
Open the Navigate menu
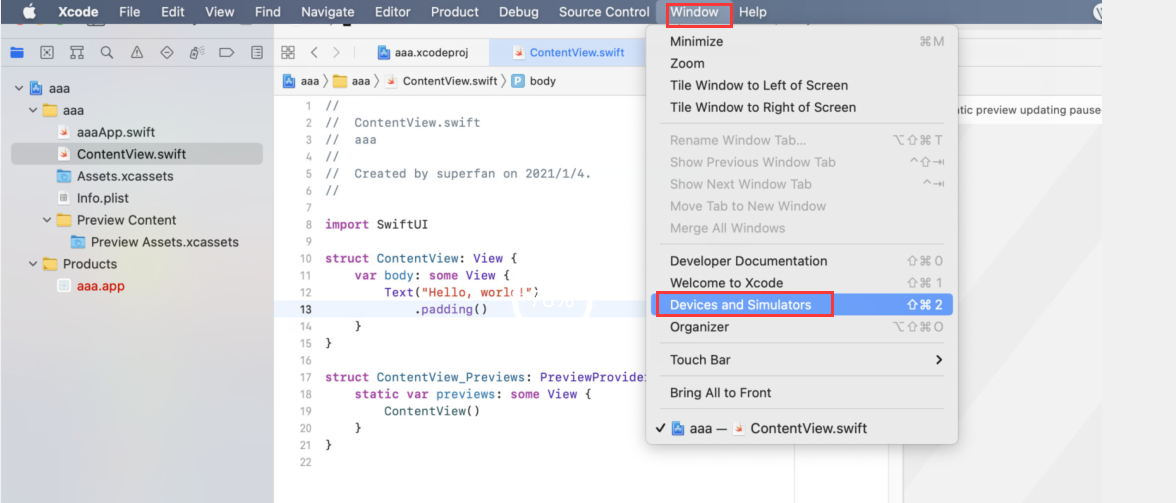tap(330, 12)
